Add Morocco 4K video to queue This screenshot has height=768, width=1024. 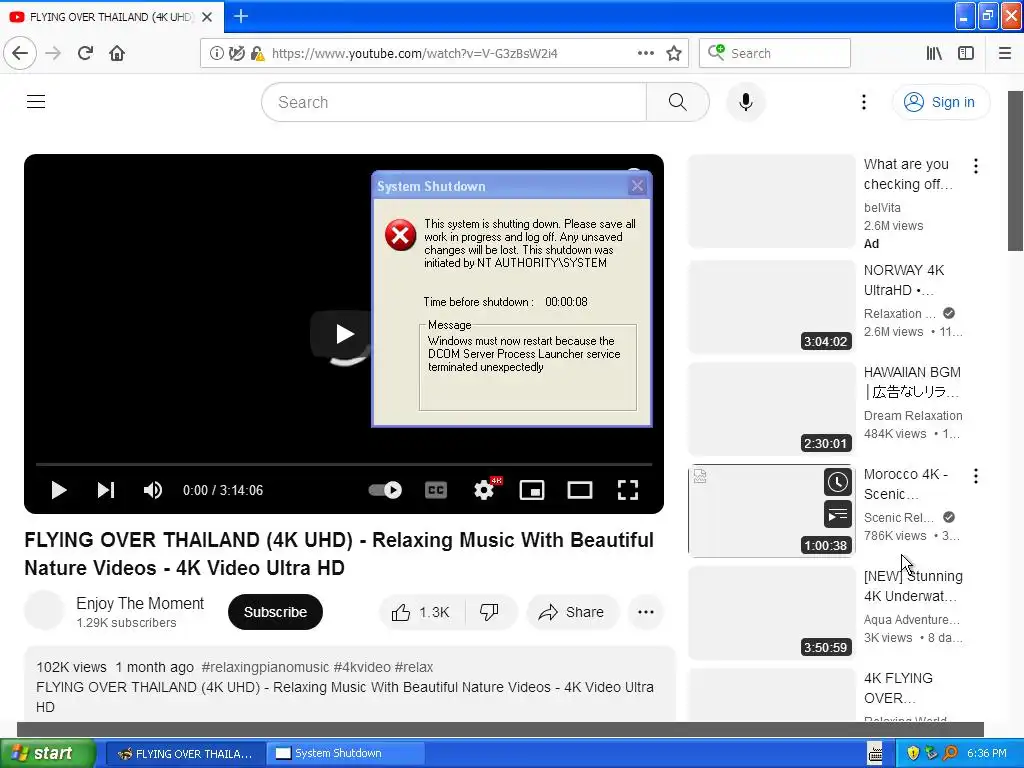pyautogui.click(x=837, y=515)
